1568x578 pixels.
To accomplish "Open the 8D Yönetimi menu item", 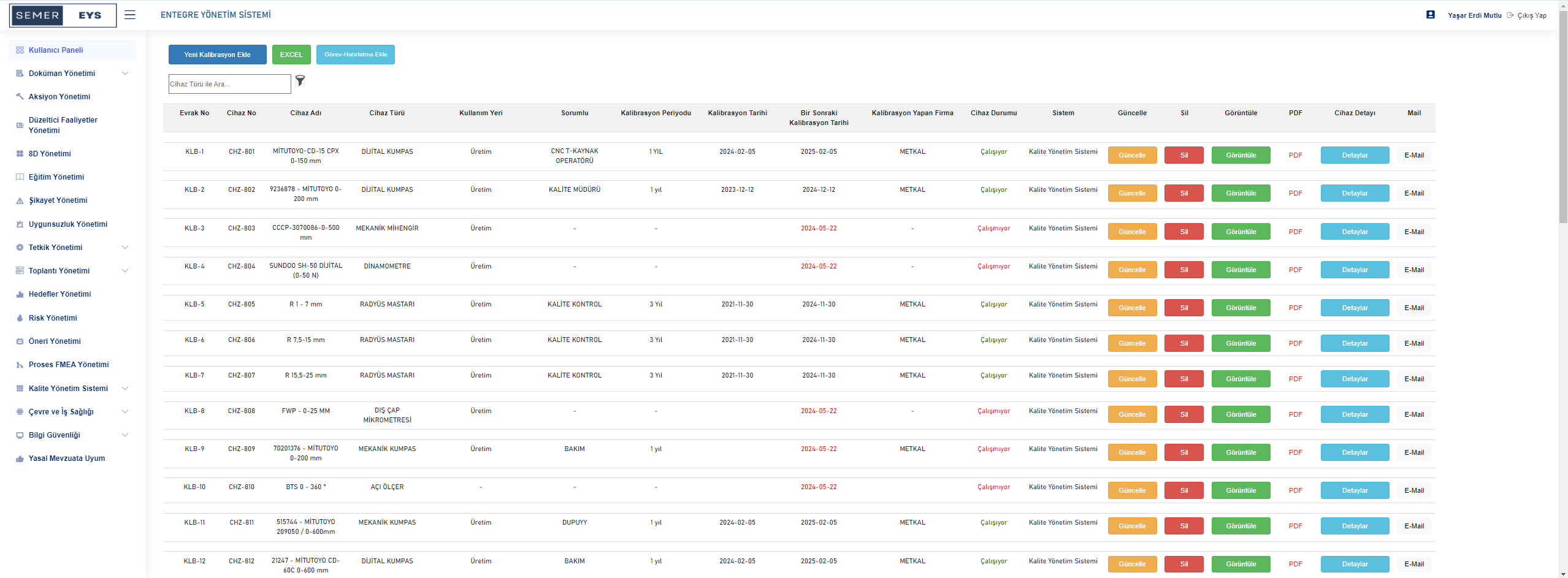I will pos(50,154).
